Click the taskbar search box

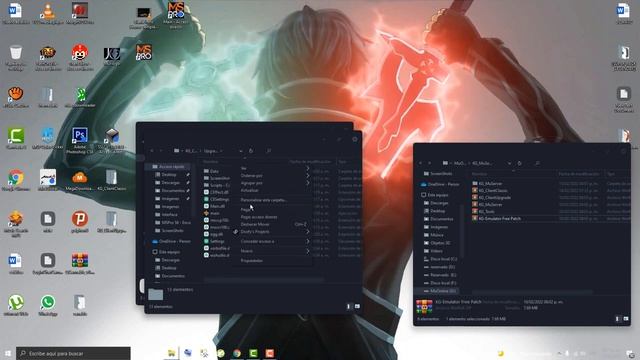tap(73, 353)
